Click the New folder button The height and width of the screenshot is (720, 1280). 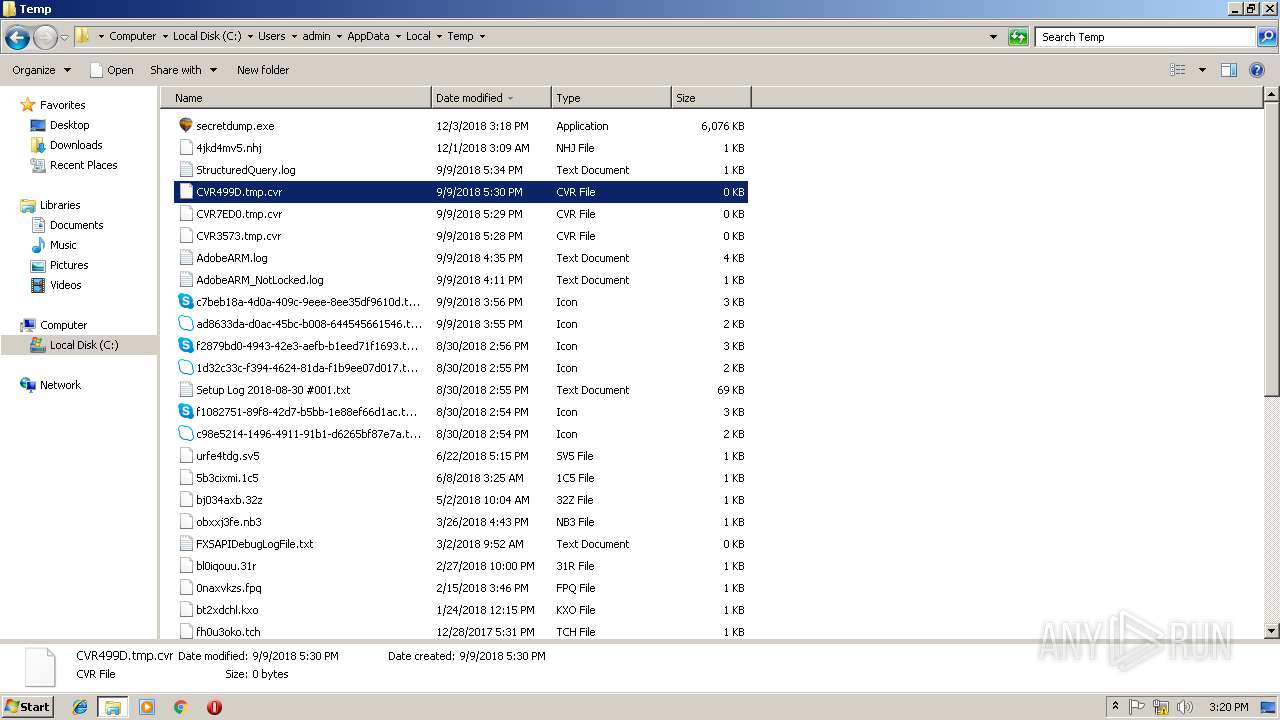point(263,70)
